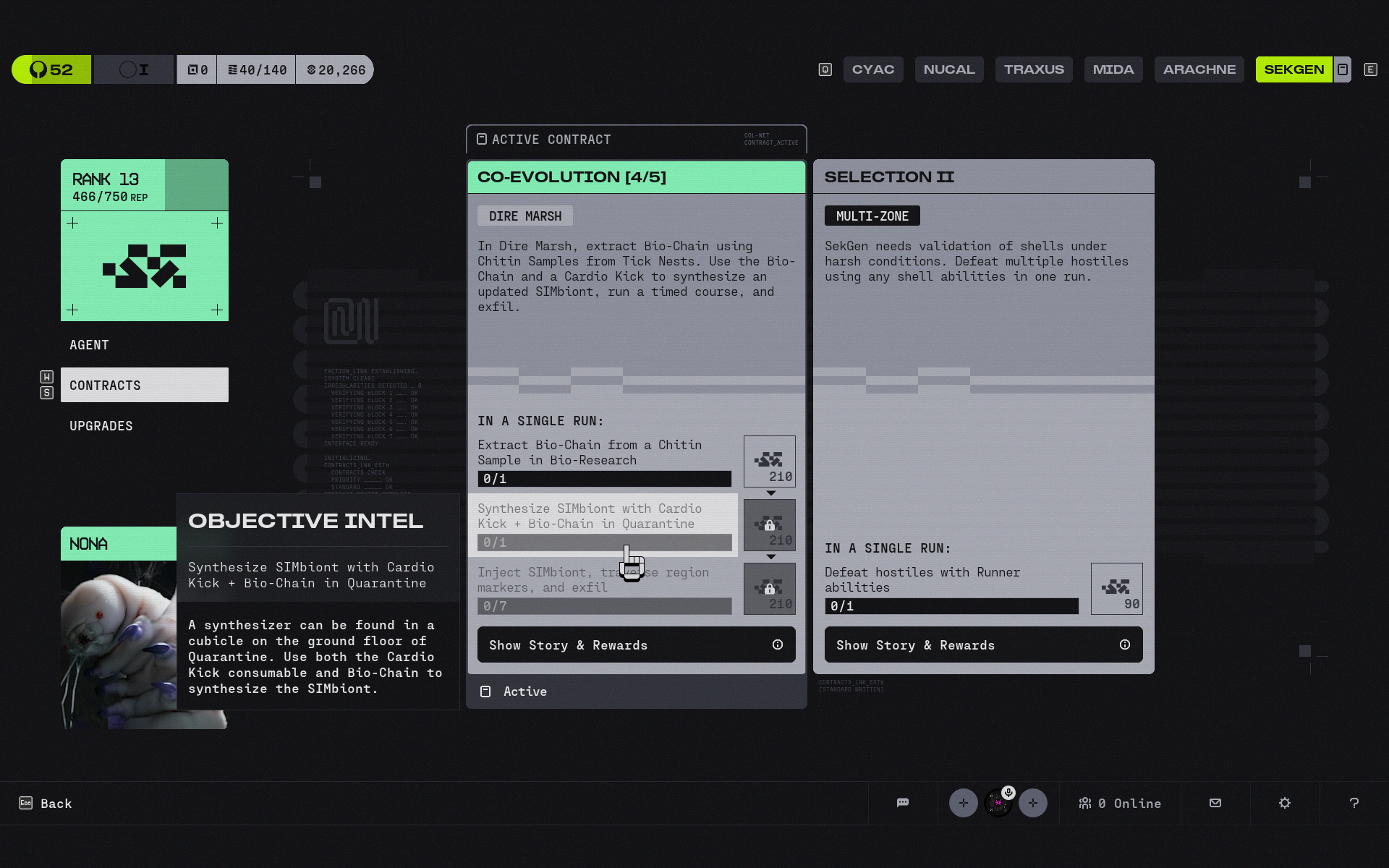Click the contract icon beside SEKGEN tab
This screenshot has width=1389, height=868.
pos(1342,69)
